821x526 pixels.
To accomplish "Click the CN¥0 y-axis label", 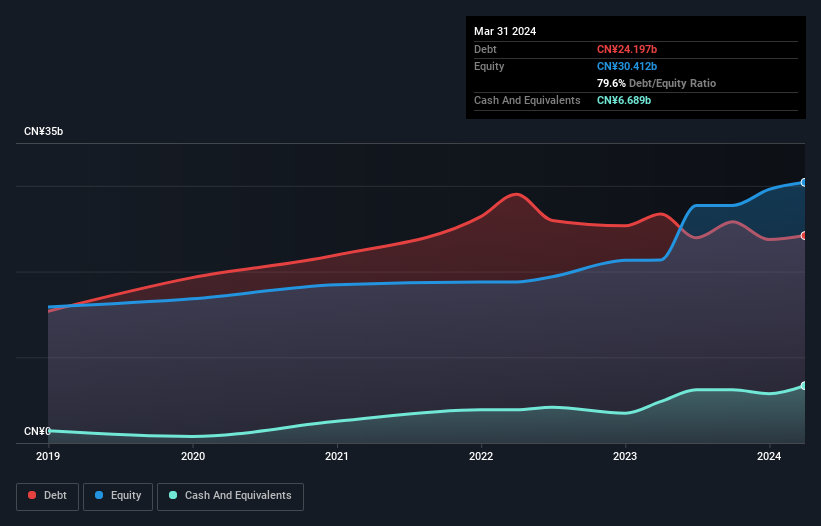I will pos(37,431).
